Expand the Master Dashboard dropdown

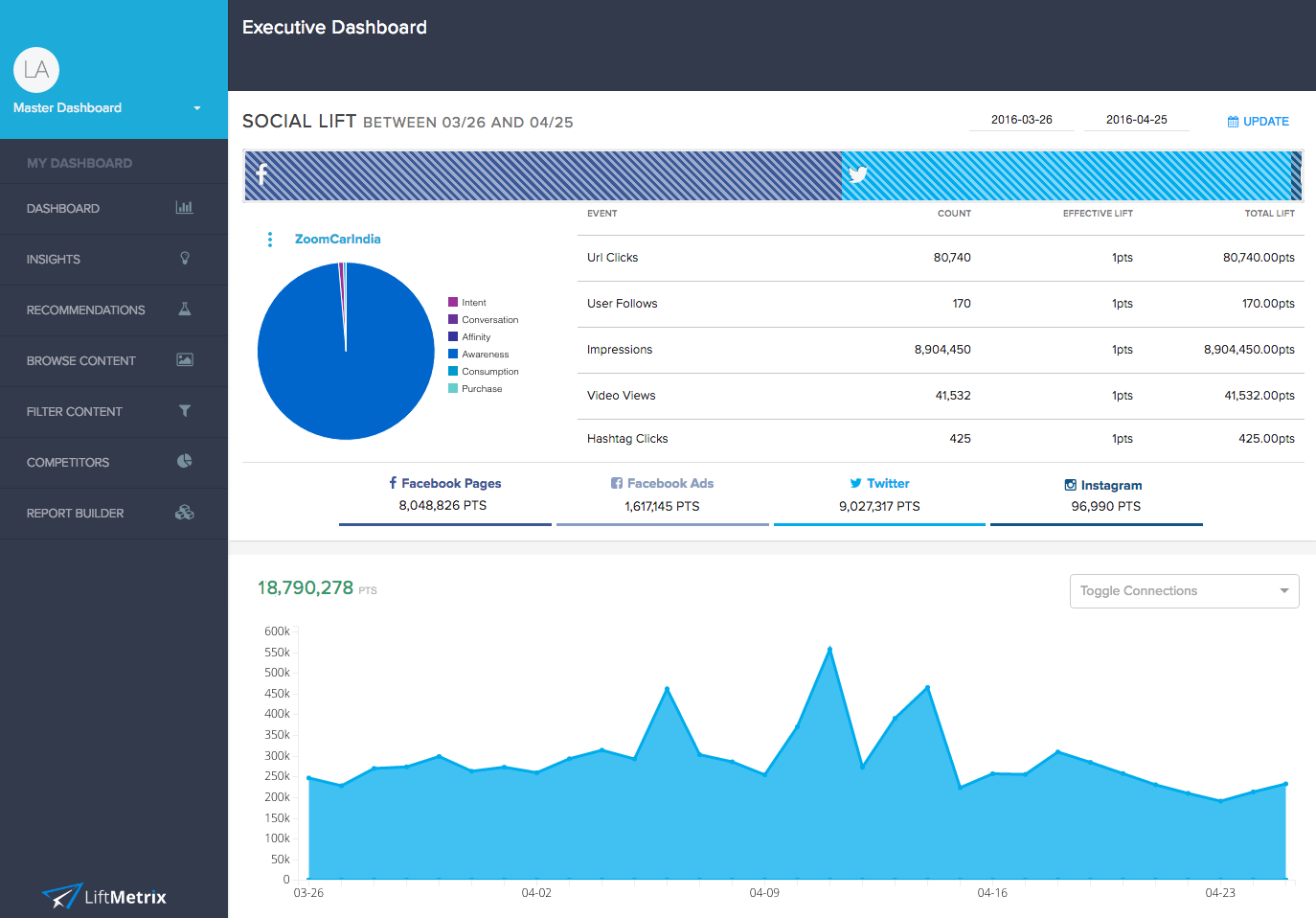click(197, 108)
